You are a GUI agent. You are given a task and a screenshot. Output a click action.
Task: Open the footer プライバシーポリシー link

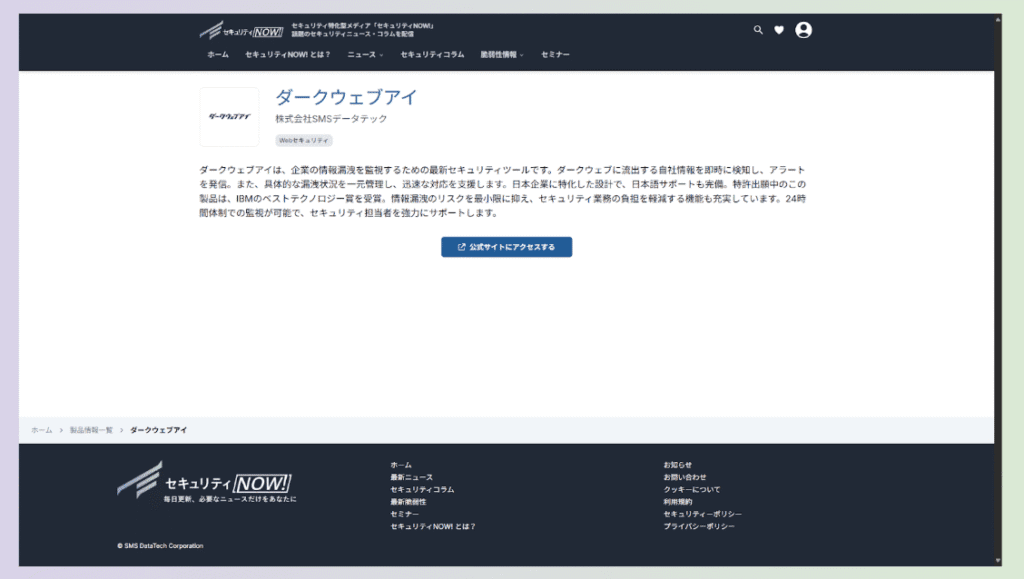point(699,527)
